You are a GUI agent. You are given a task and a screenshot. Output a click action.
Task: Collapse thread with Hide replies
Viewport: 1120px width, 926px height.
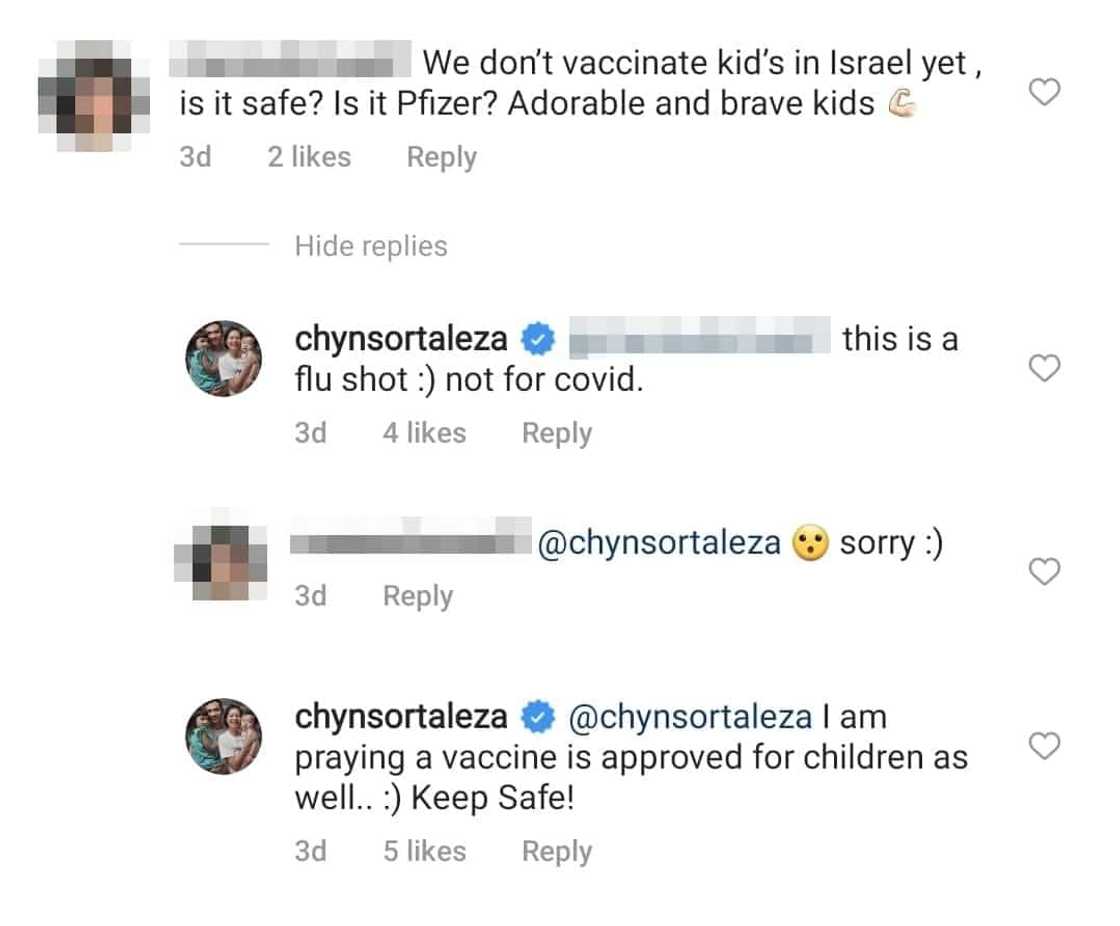pos(370,246)
